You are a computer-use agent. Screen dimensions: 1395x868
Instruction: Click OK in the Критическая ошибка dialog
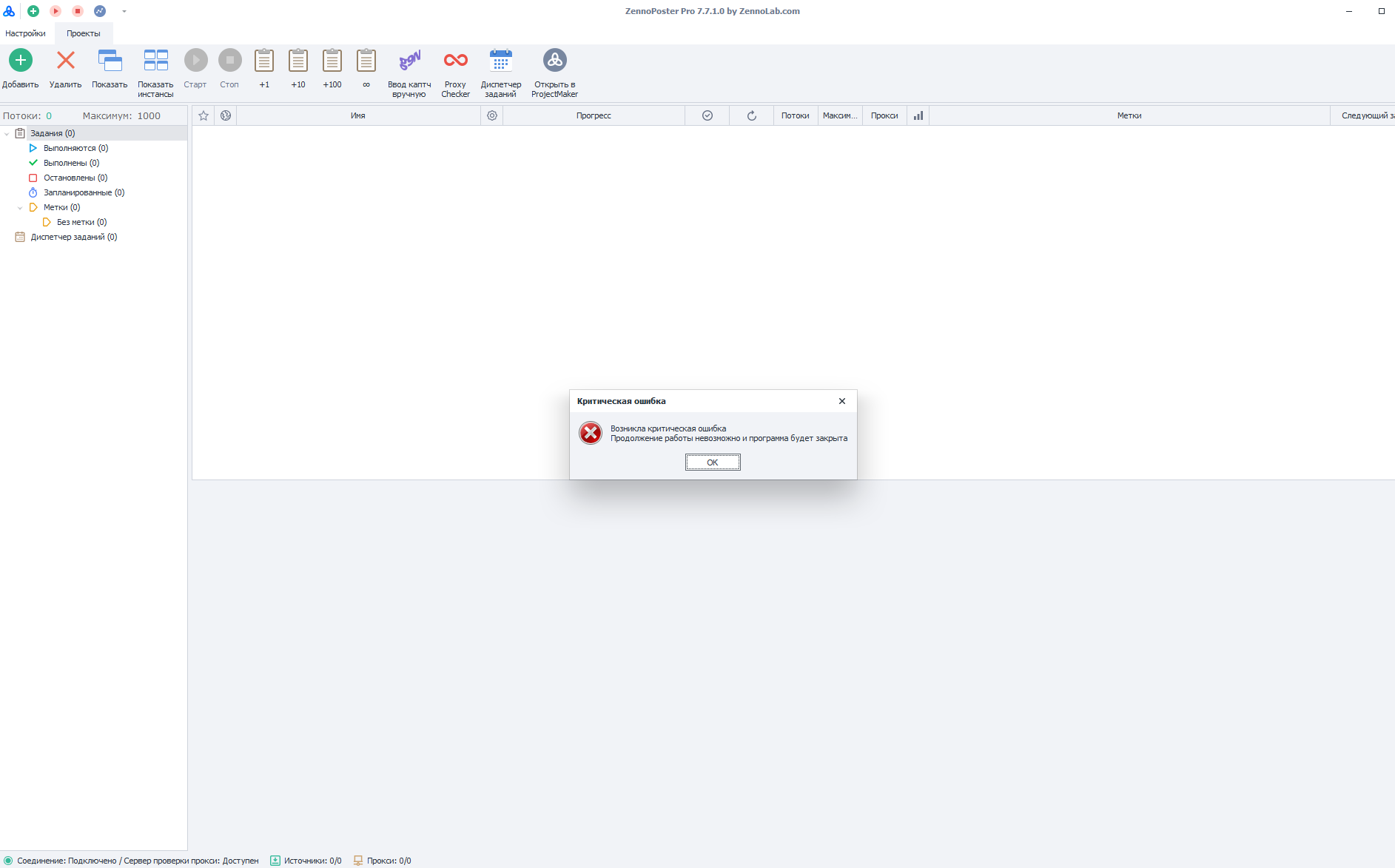[x=713, y=462]
